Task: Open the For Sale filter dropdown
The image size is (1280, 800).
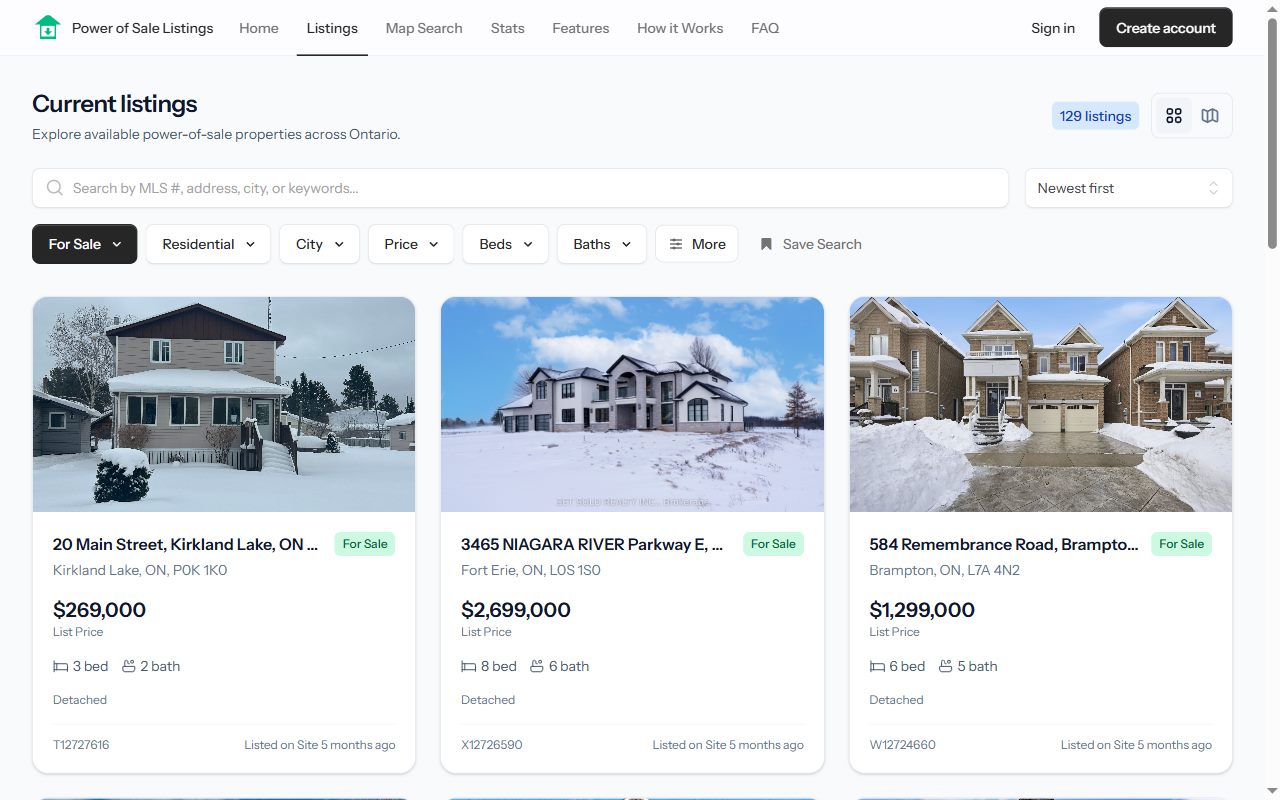Action: coord(84,244)
